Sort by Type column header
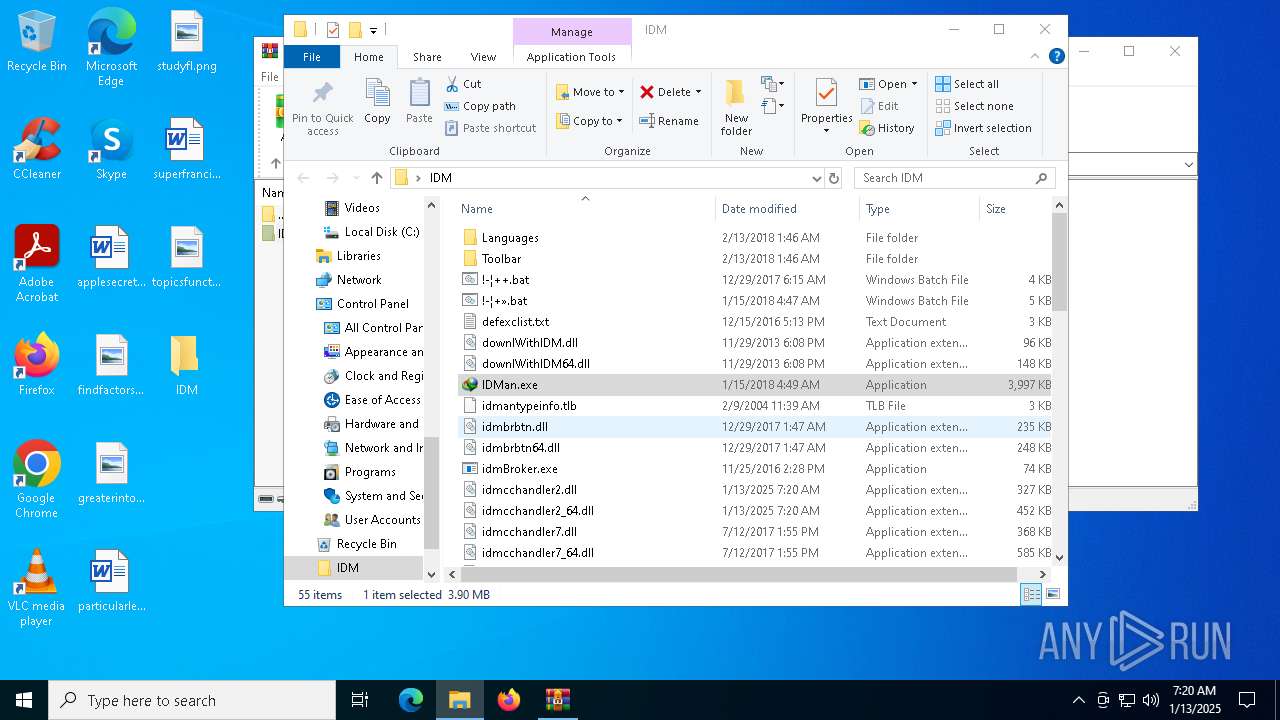The width and height of the screenshot is (1280, 720). pyautogui.click(x=919, y=208)
